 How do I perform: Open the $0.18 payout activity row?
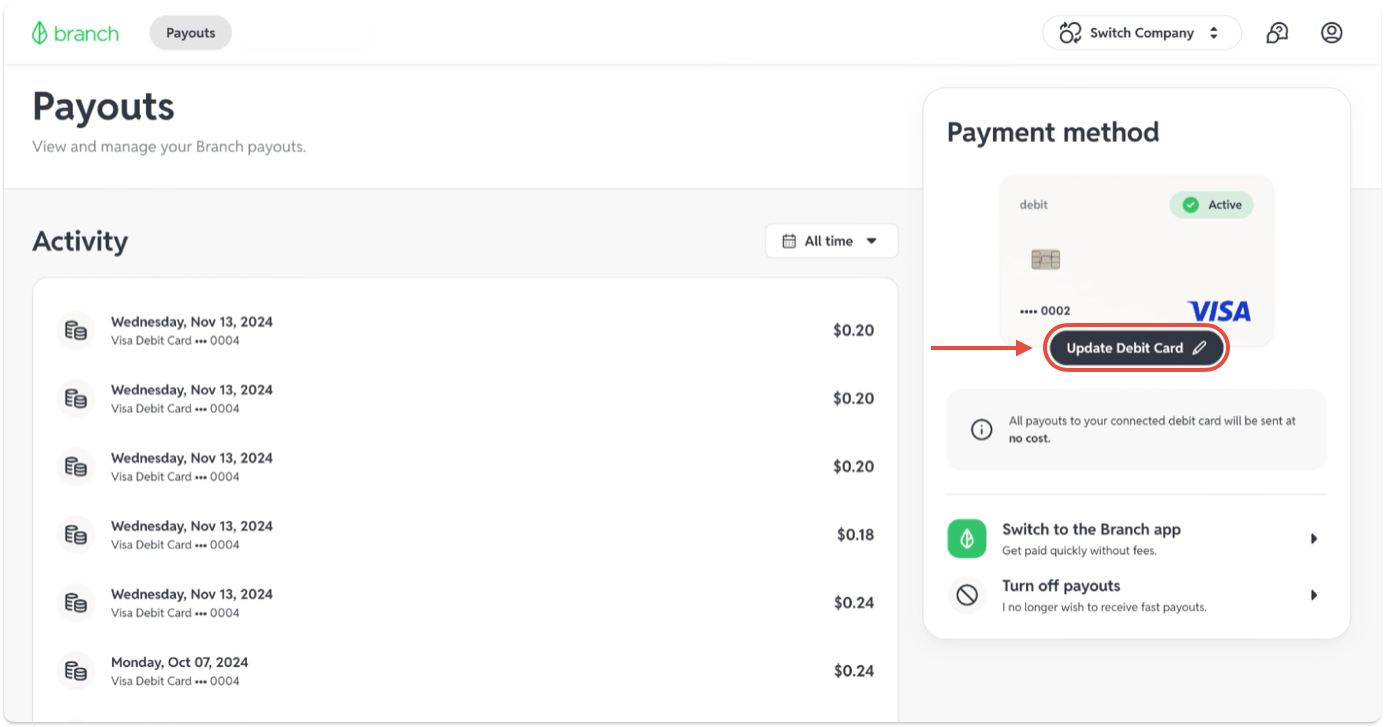pyautogui.click(x=465, y=535)
